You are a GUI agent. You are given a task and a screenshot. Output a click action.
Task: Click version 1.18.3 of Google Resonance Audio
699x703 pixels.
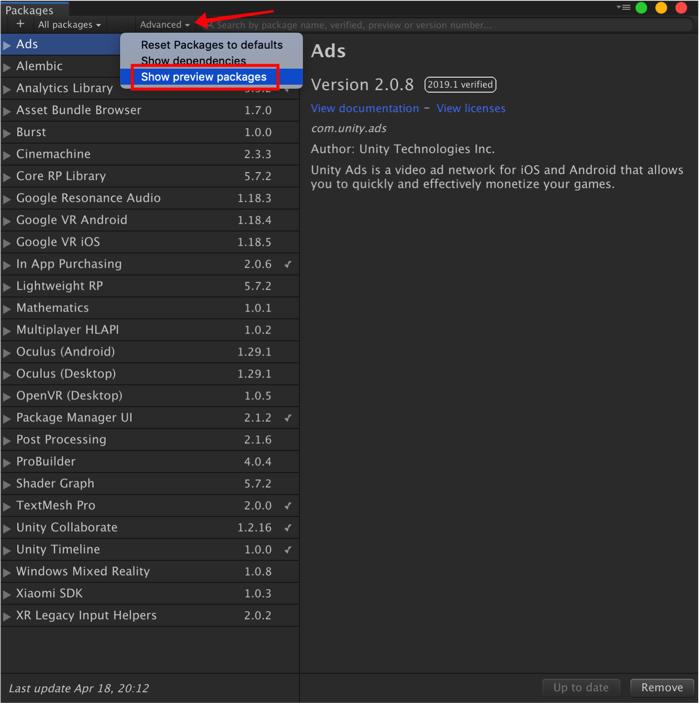(x=254, y=198)
